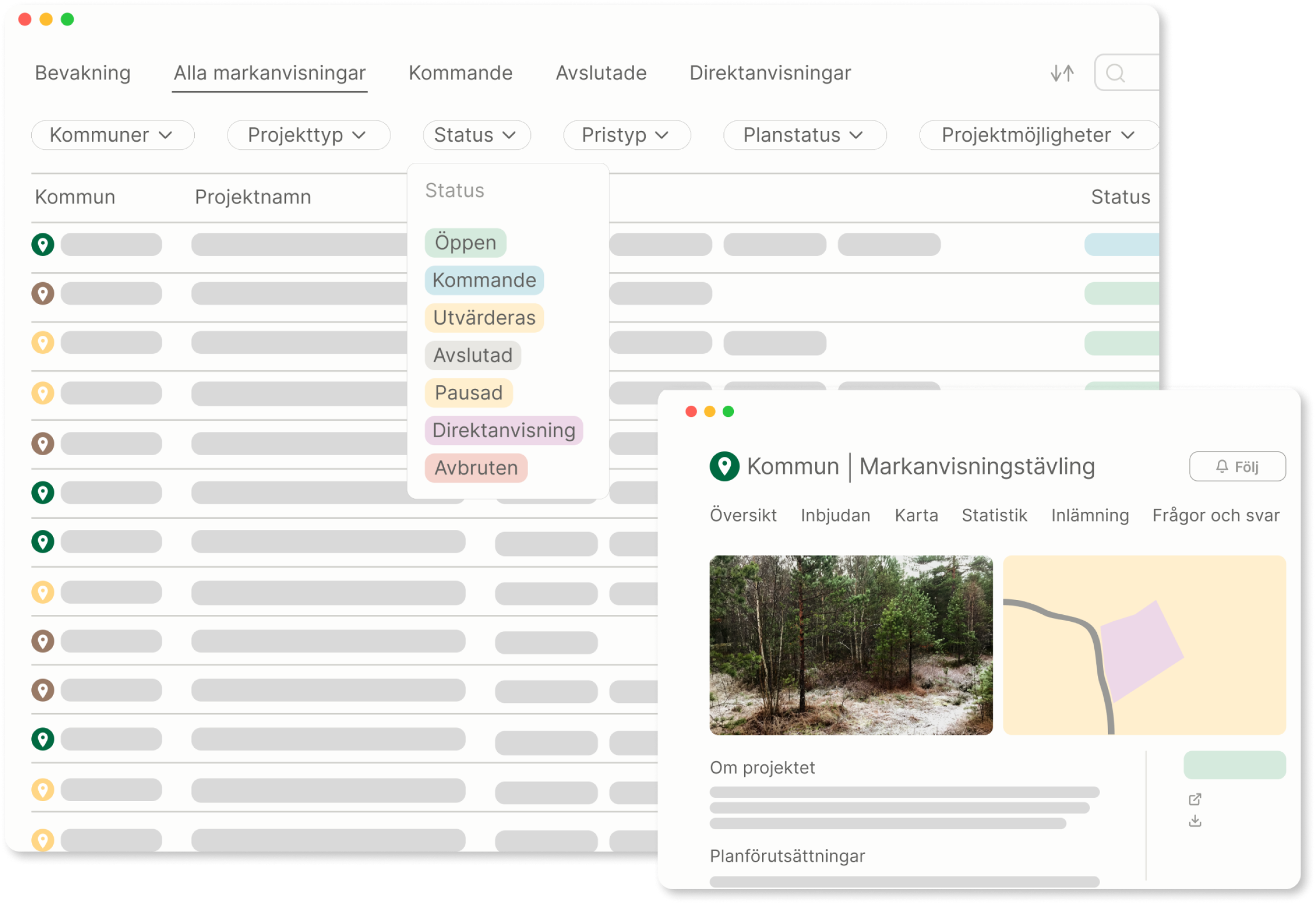Click the external link icon
The width and height of the screenshot is (1316, 904).
(x=1195, y=799)
